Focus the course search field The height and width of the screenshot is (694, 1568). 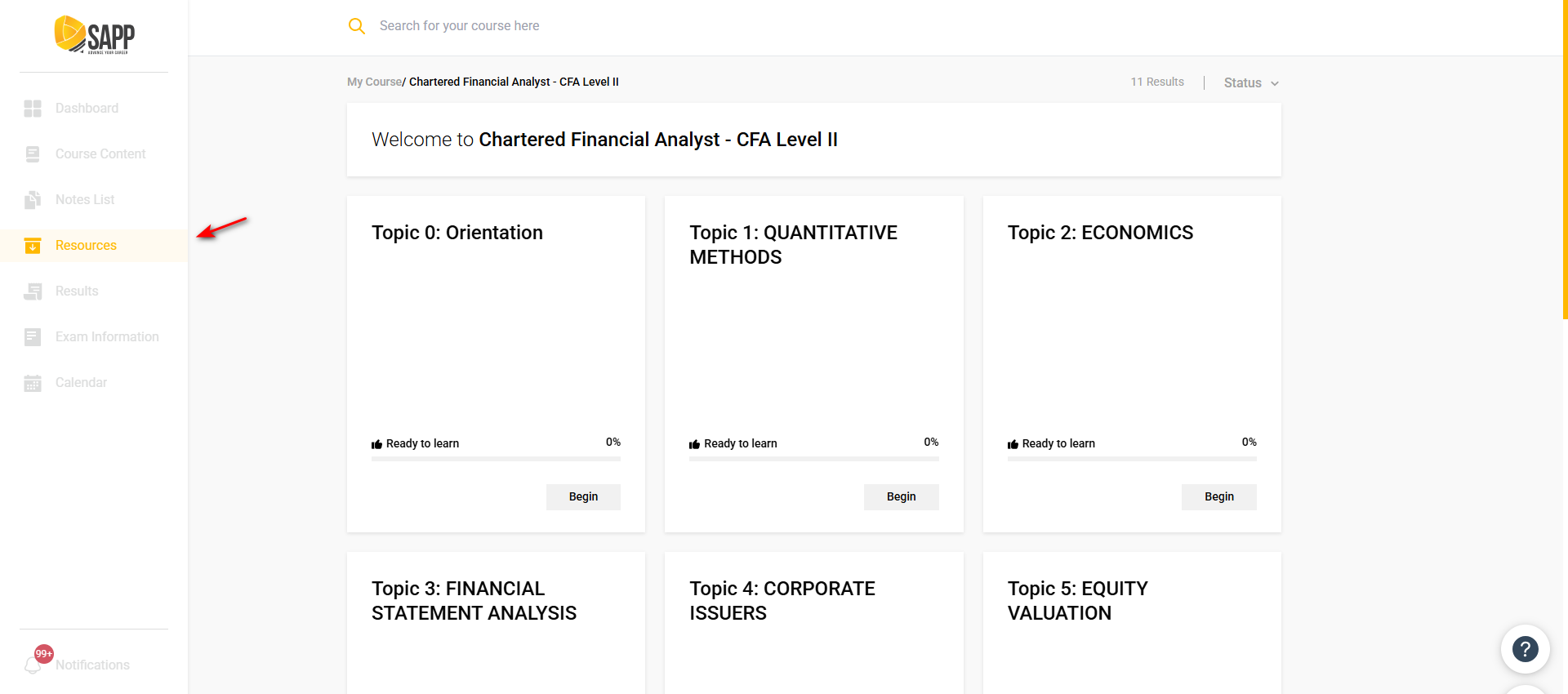click(x=572, y=26)
